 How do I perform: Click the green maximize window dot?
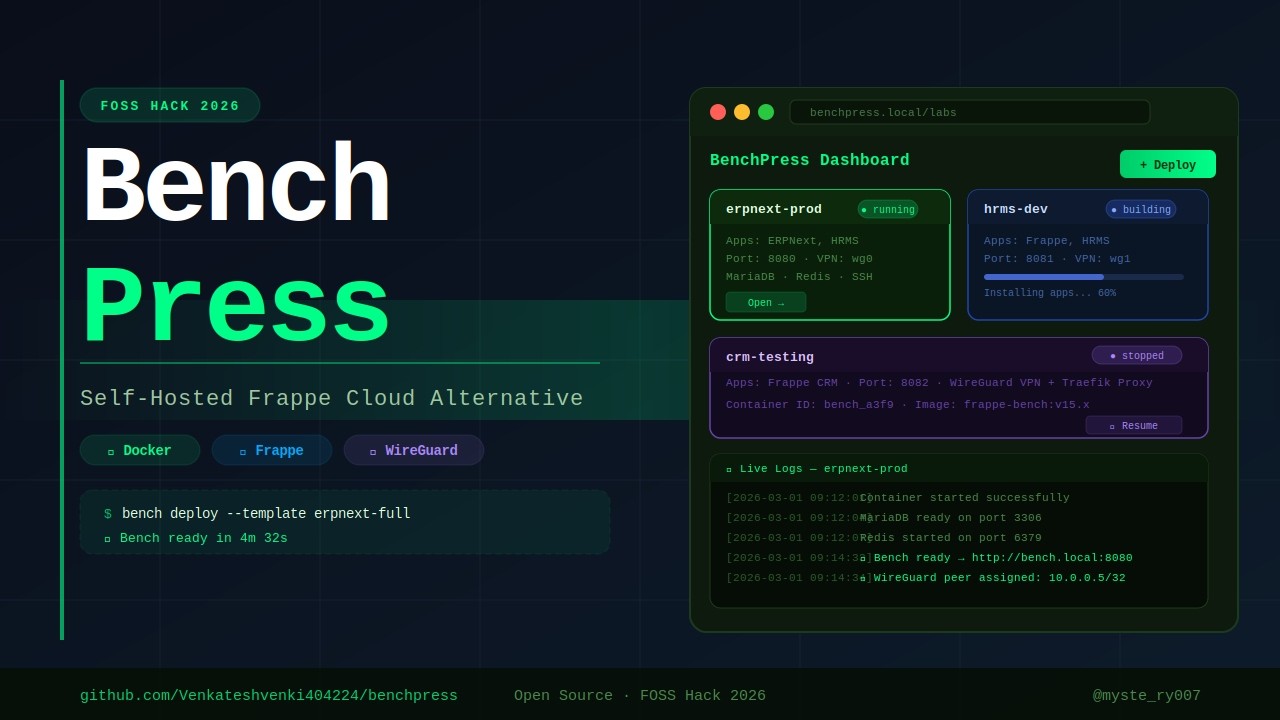tap(766, 112)
